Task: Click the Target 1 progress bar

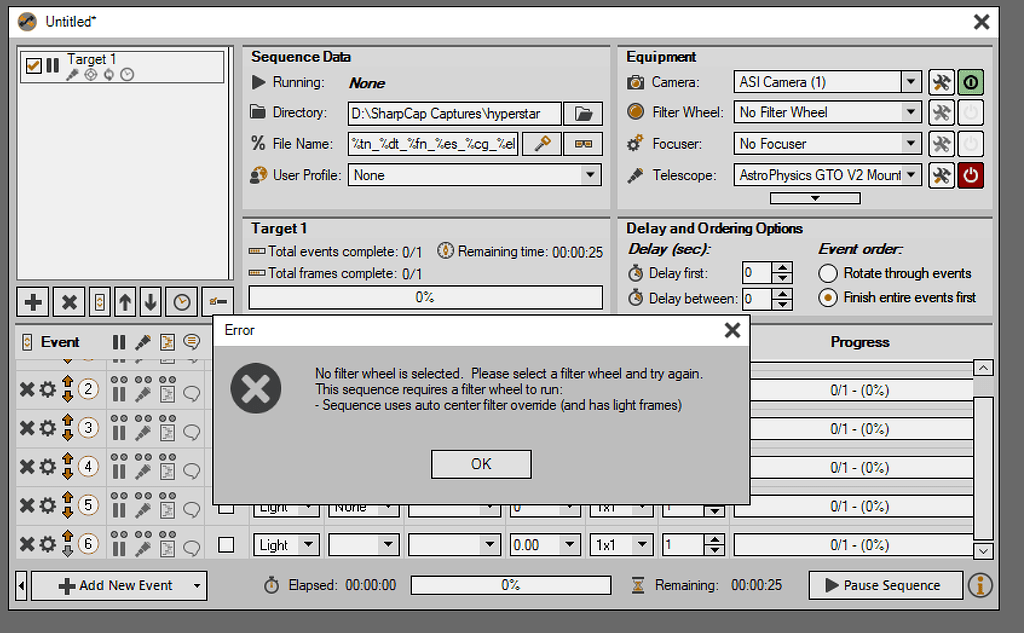Action: [427, 297]
